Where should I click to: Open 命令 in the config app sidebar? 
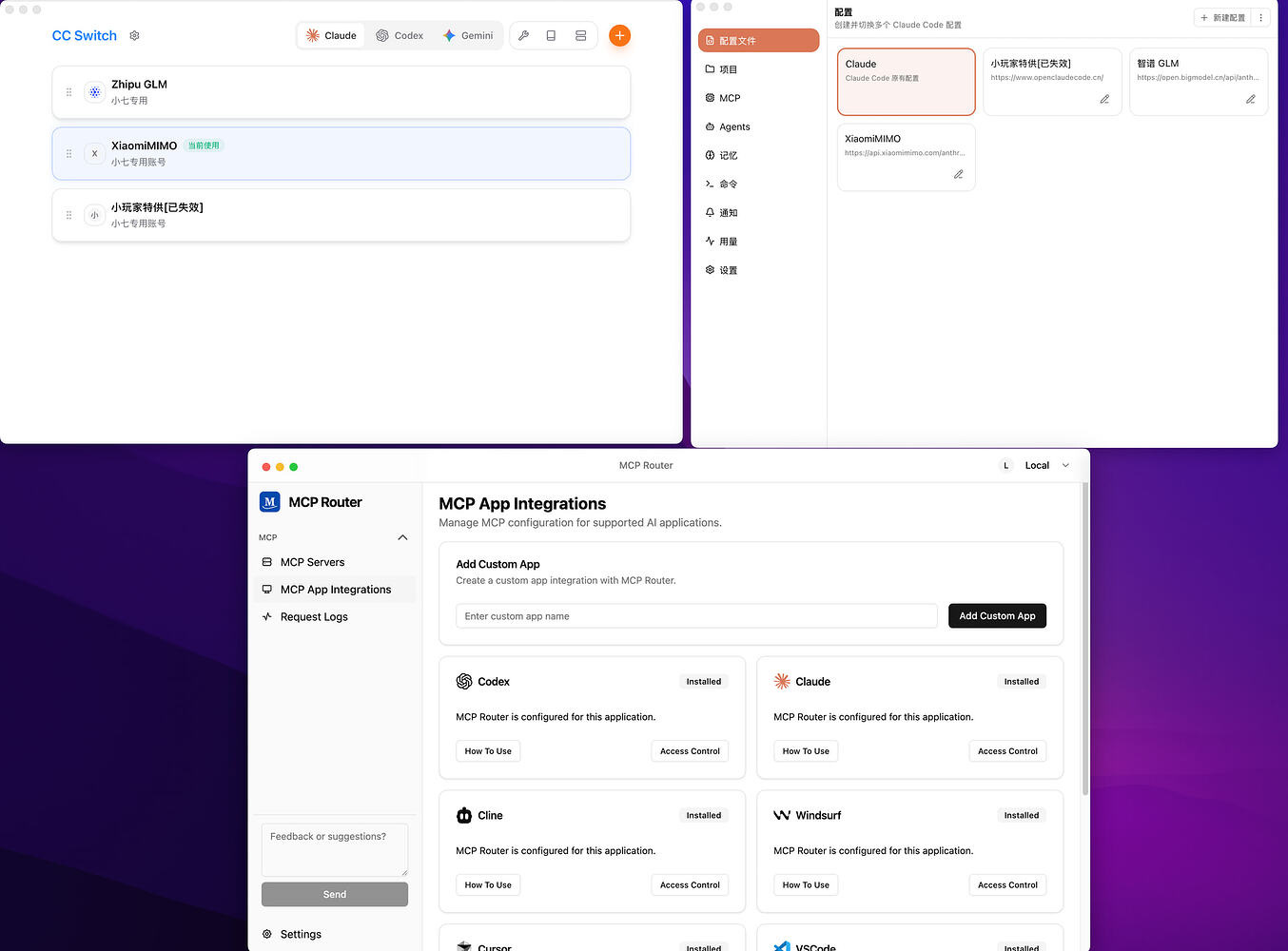tap(758, 184)
